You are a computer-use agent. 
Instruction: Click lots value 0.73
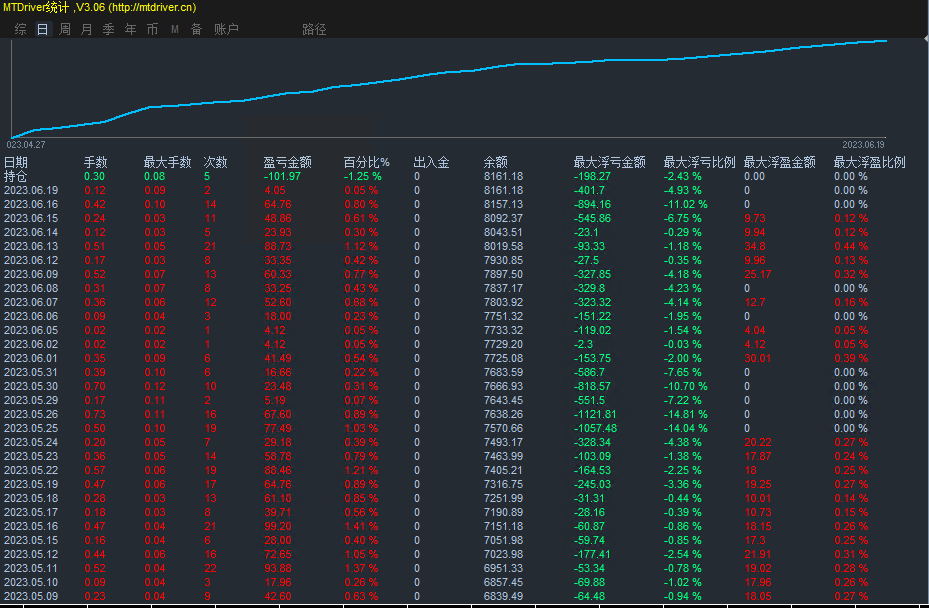95,414
